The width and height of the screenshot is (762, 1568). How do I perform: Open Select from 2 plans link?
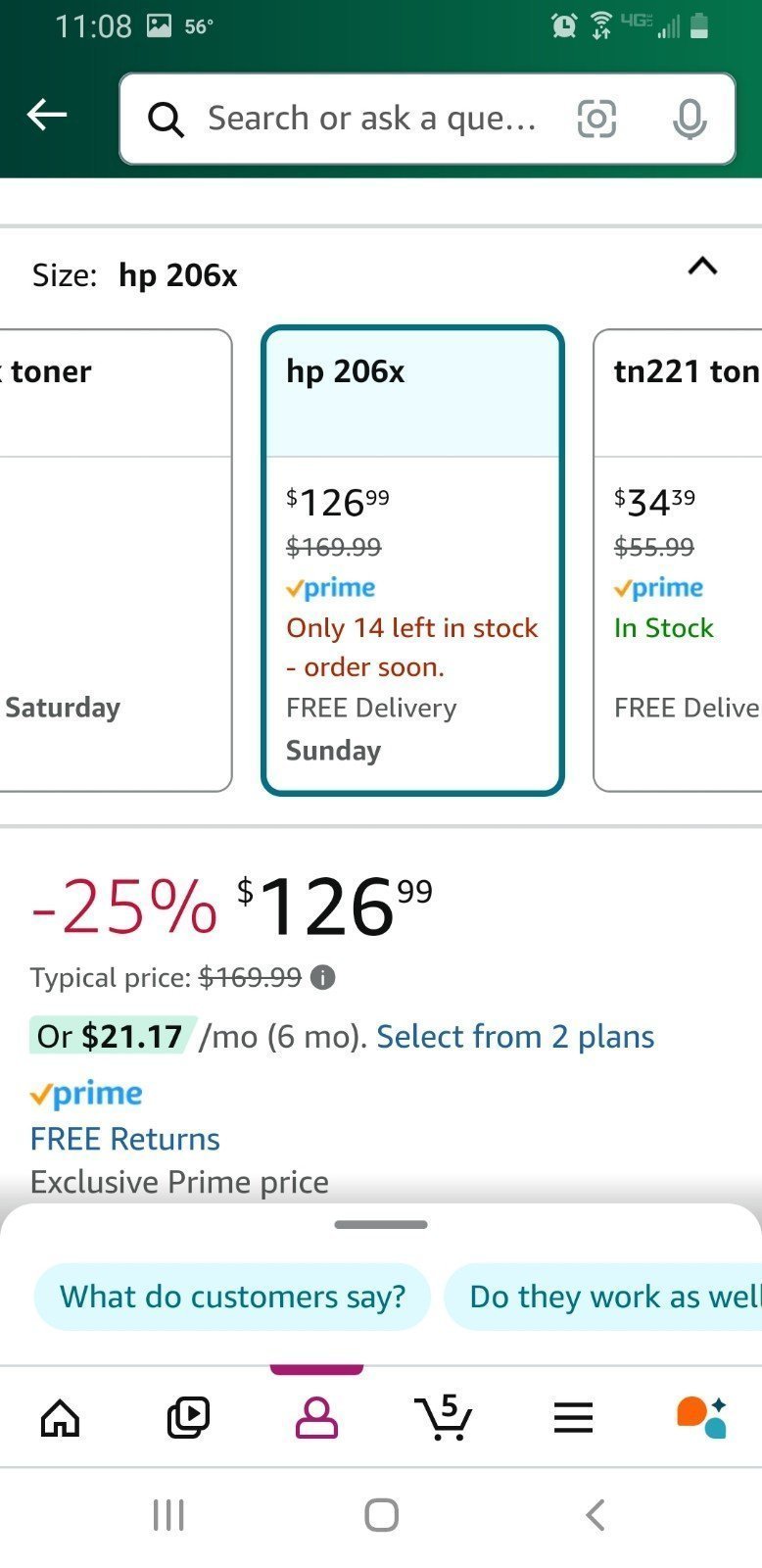click(515, 1036)
